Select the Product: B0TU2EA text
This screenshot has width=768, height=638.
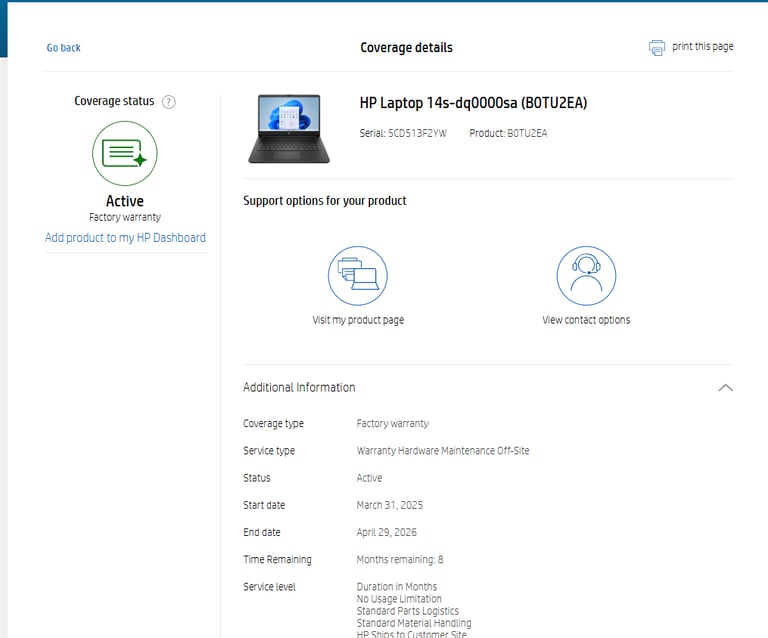[x=508, y=133]
